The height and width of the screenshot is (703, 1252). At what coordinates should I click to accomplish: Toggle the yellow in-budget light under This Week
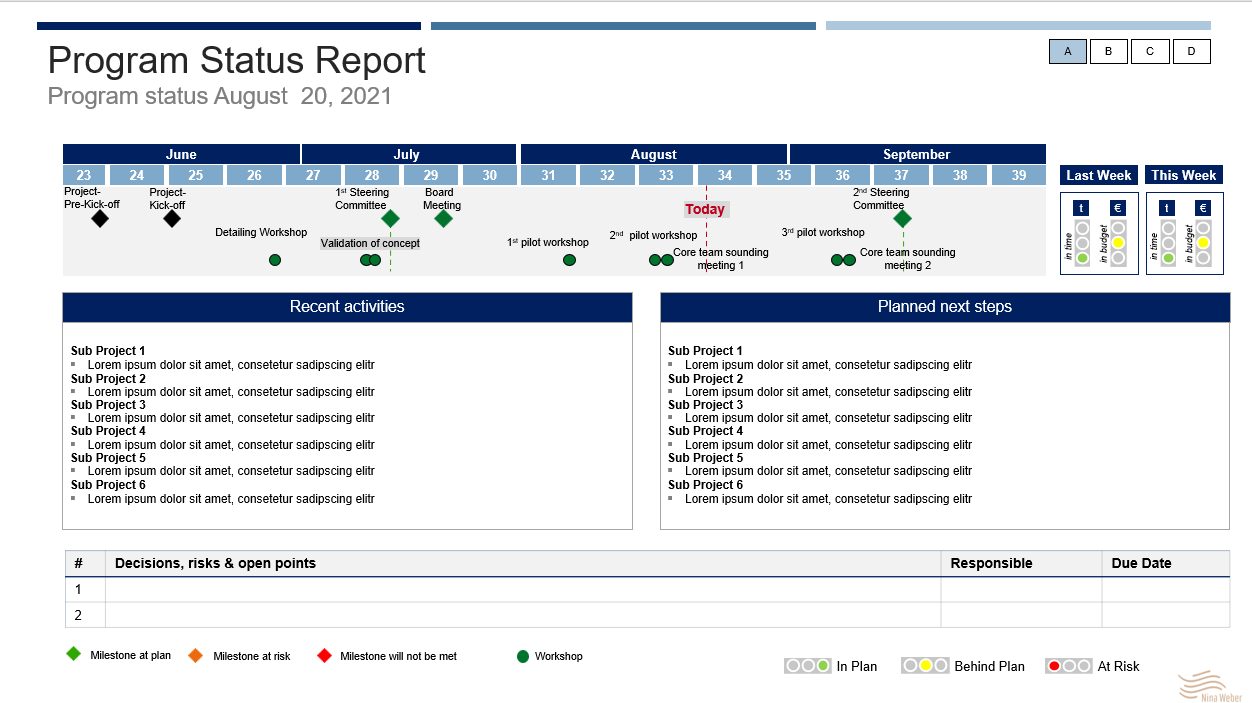tap(1203, 243)
